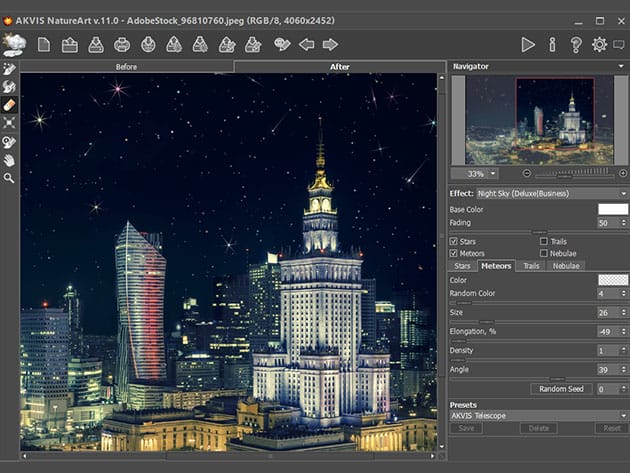
Task: Click the Run processing play button
Action: [528, 44]
